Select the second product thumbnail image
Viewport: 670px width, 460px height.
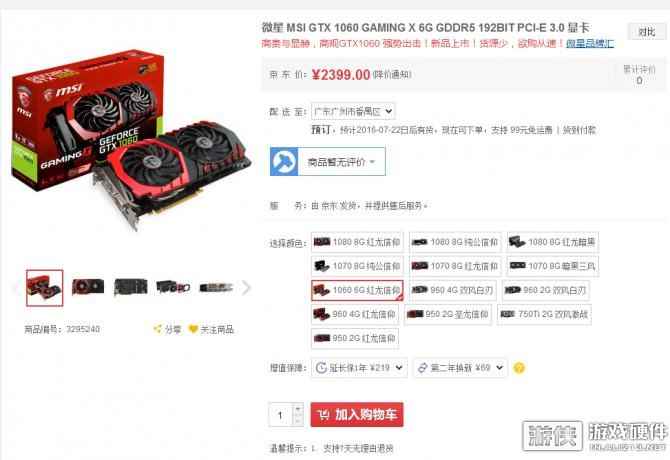pyautogui.click(x=88, y=287)
